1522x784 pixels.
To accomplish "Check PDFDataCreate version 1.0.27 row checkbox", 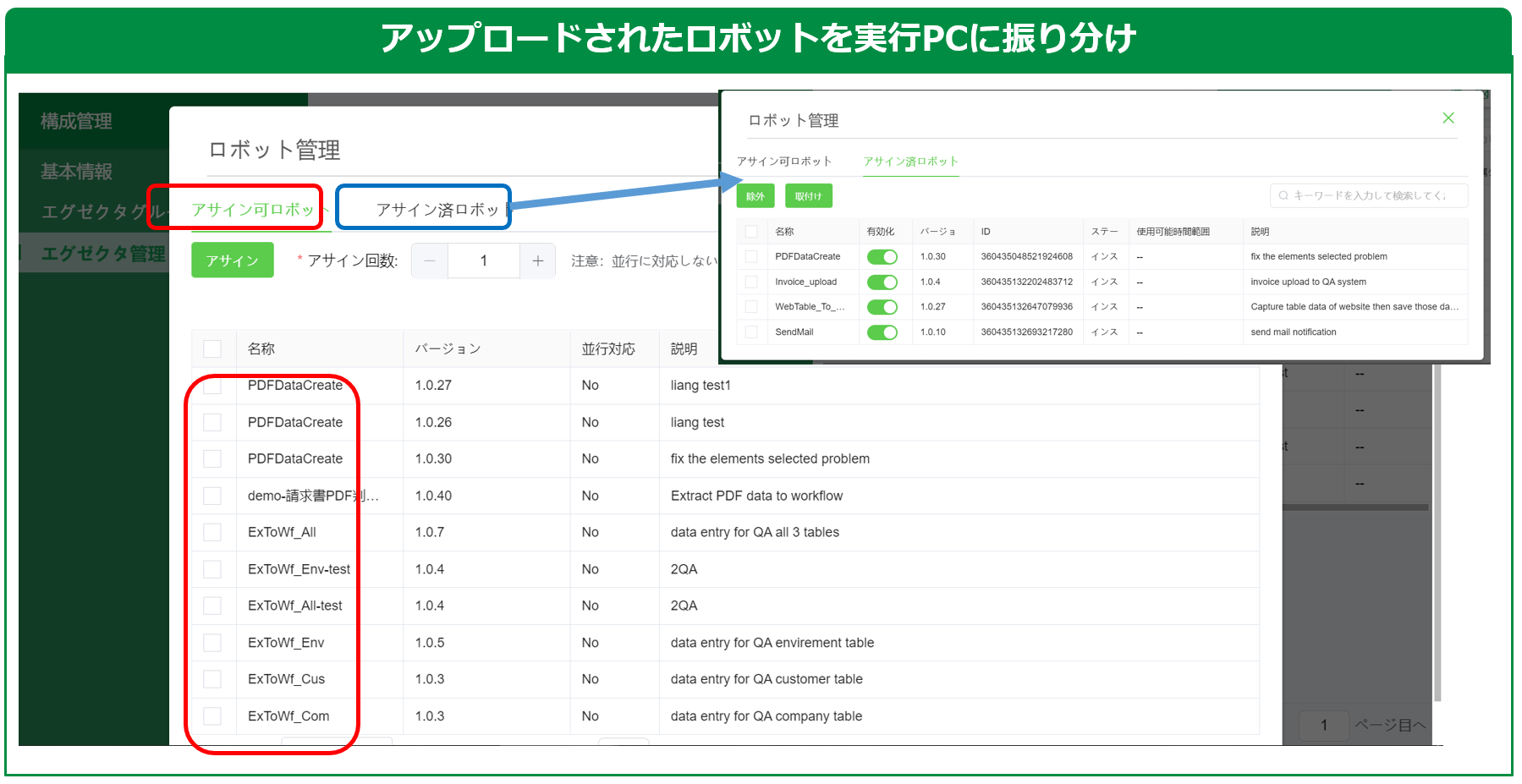I will [212, 385].
